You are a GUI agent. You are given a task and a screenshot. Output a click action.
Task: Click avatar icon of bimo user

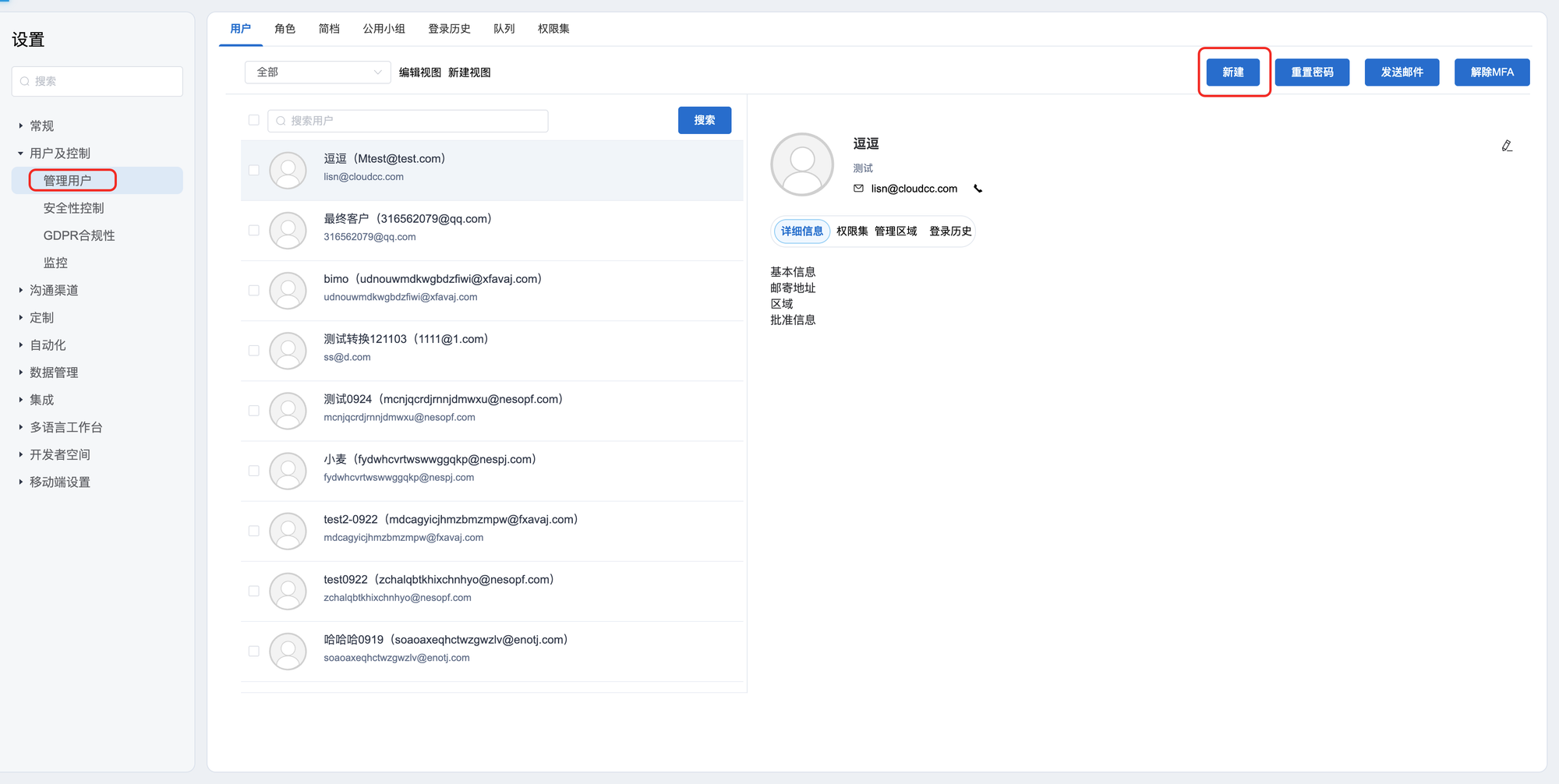click(x=288, y=291)
